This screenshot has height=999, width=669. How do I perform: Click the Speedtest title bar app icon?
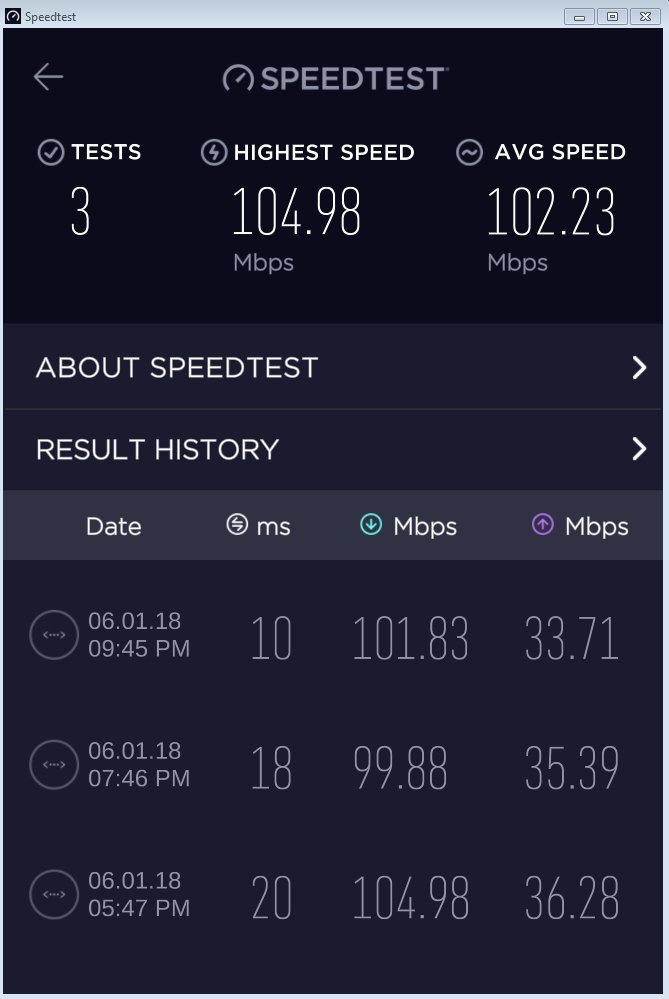[13, 16]
